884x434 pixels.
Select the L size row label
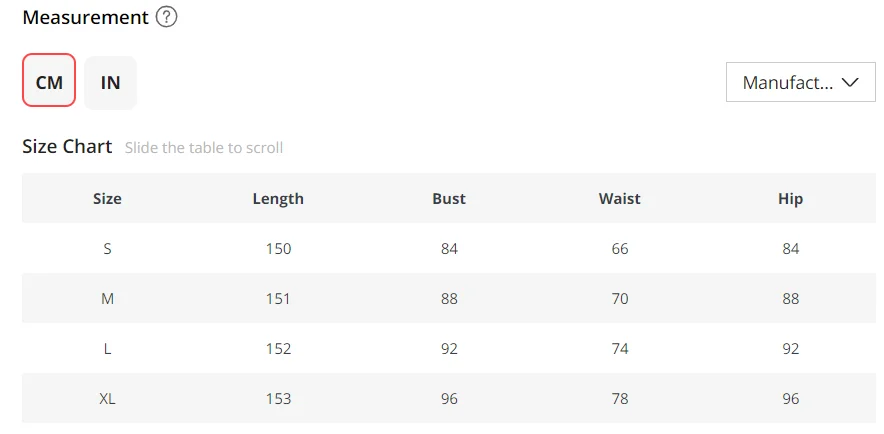point(107,348)
